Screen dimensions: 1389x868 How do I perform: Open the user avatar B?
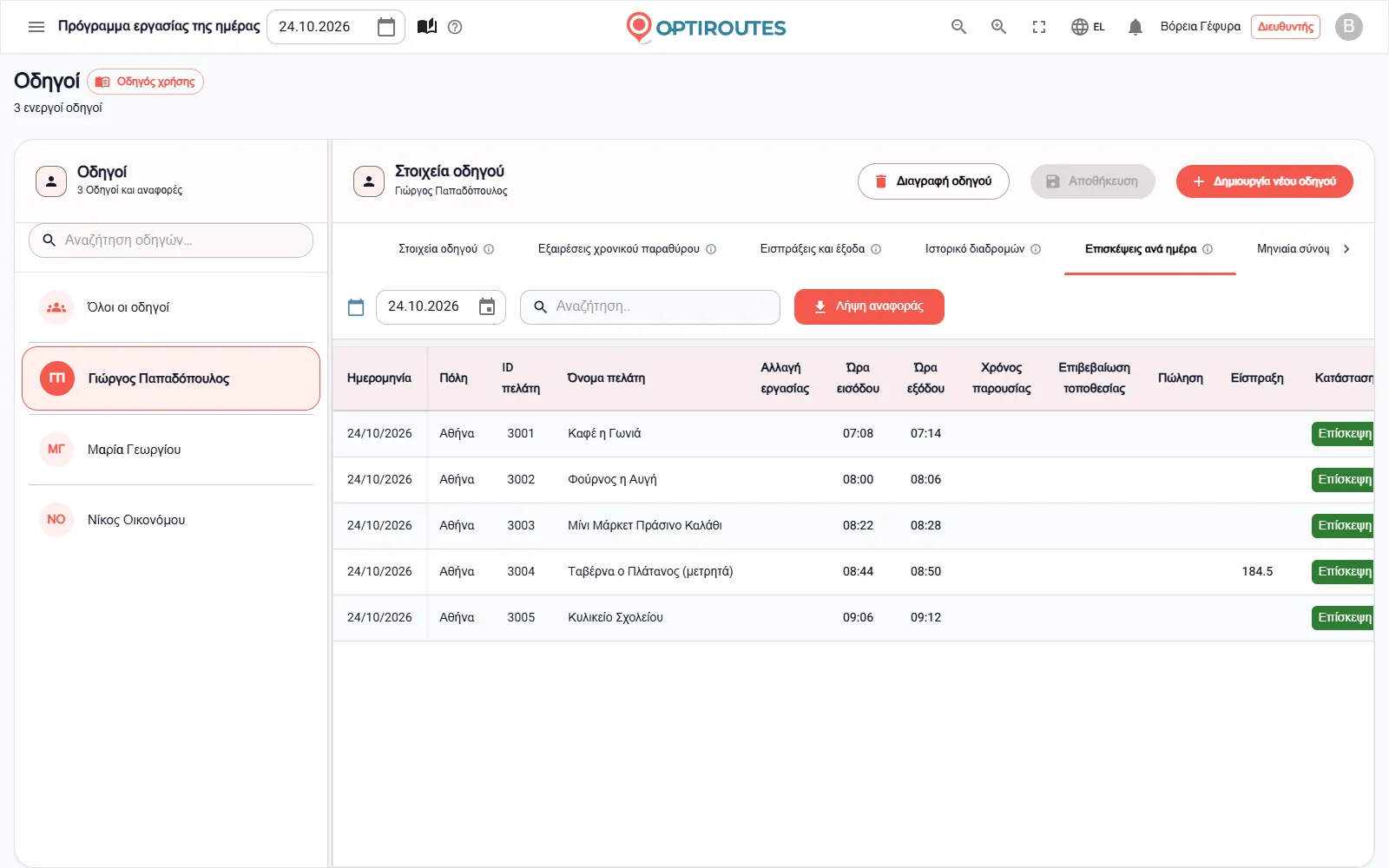coord(1348,27)
